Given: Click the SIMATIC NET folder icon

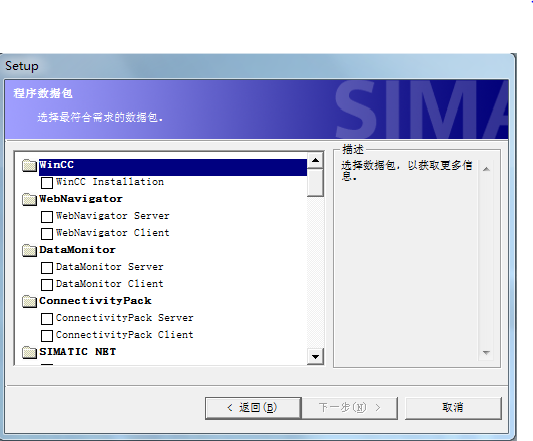Looking at the screenshot, I should [29, 352].
